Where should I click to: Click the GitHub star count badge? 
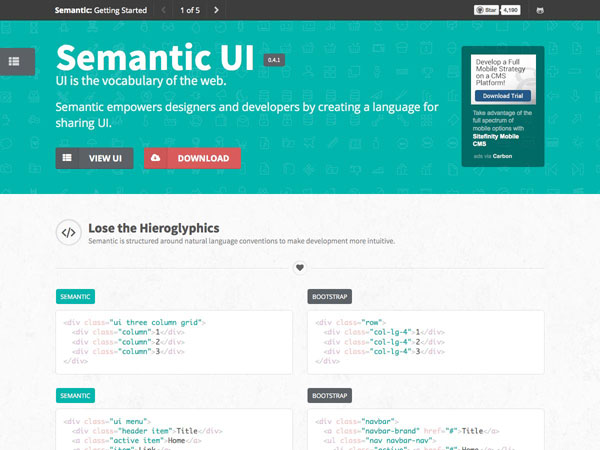[x=510, y=10]
